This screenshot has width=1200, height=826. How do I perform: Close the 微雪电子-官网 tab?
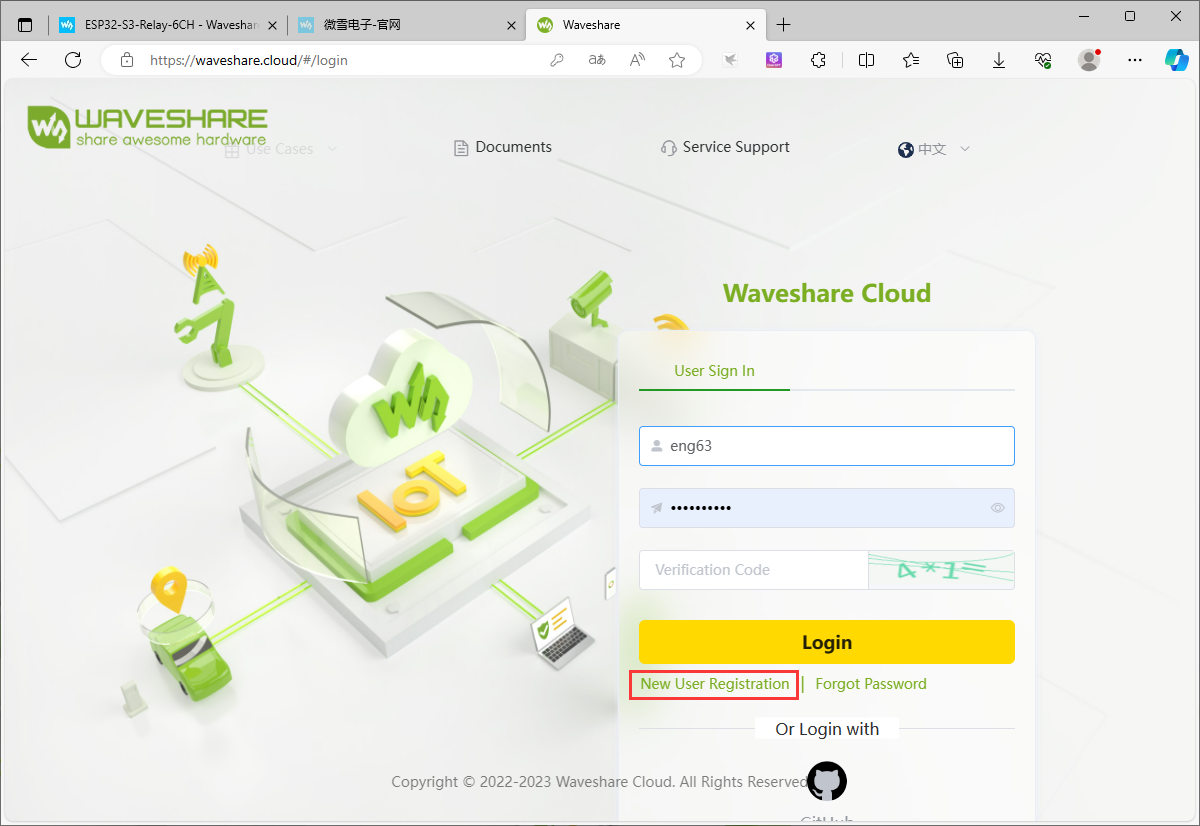point(511,25)
